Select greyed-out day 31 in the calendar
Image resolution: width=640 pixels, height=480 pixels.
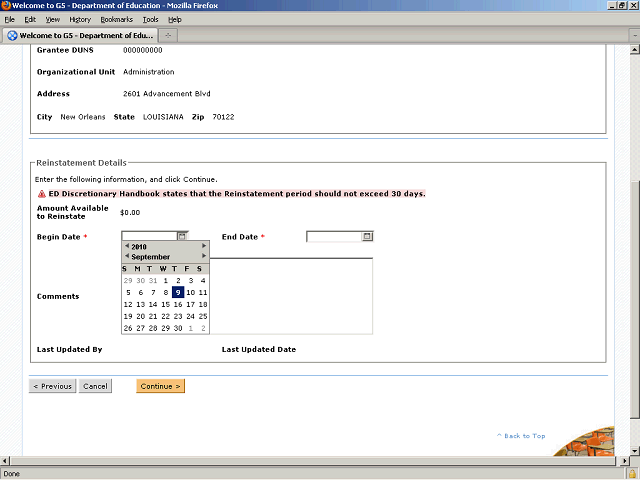click(x=153, y=280)
